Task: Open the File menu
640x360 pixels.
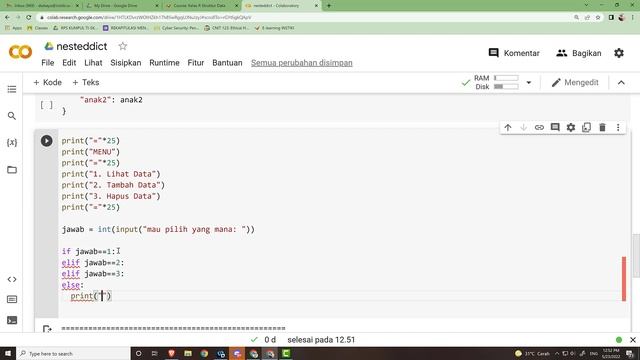Action: tap(48, 63)
